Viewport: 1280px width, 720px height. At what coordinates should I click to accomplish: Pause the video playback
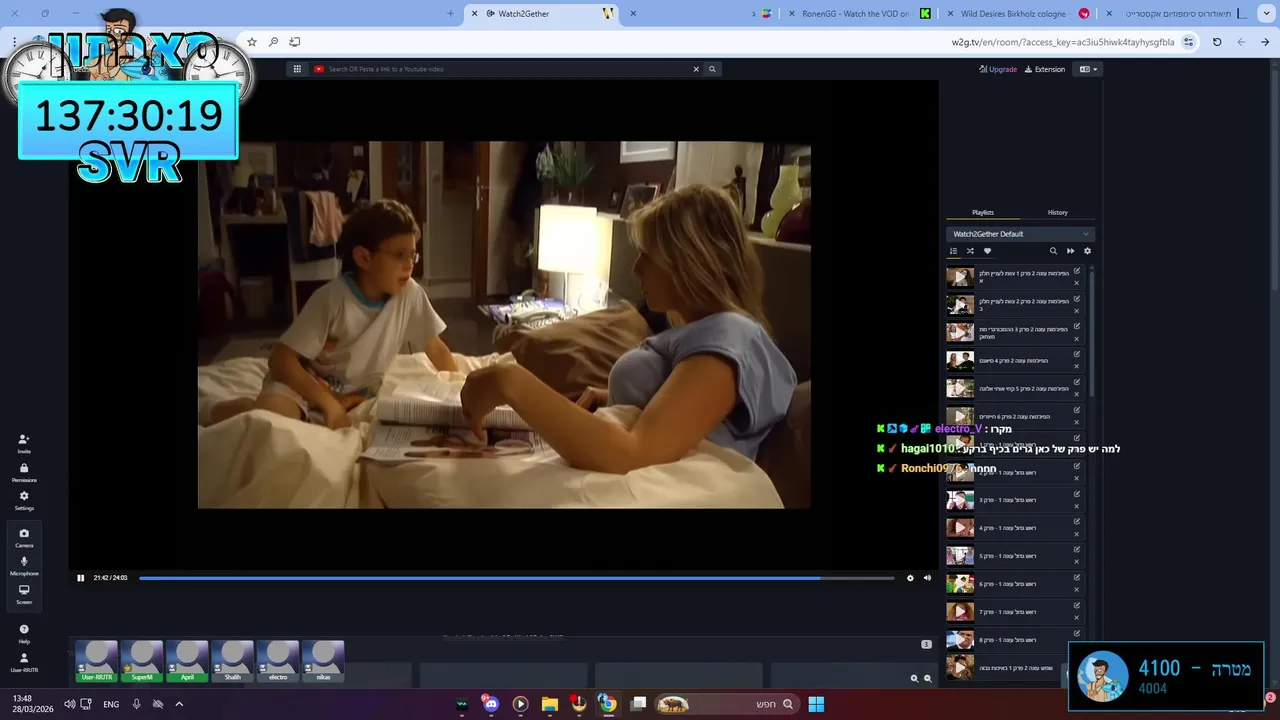81,578
